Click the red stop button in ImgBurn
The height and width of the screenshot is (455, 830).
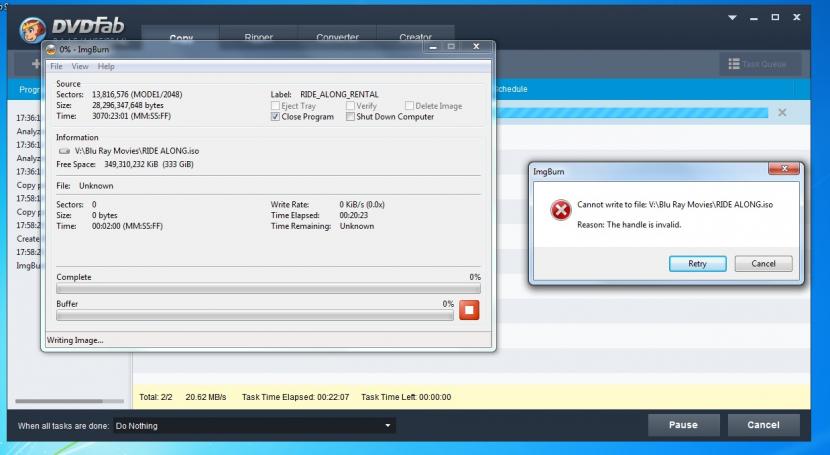click(469, 309)
